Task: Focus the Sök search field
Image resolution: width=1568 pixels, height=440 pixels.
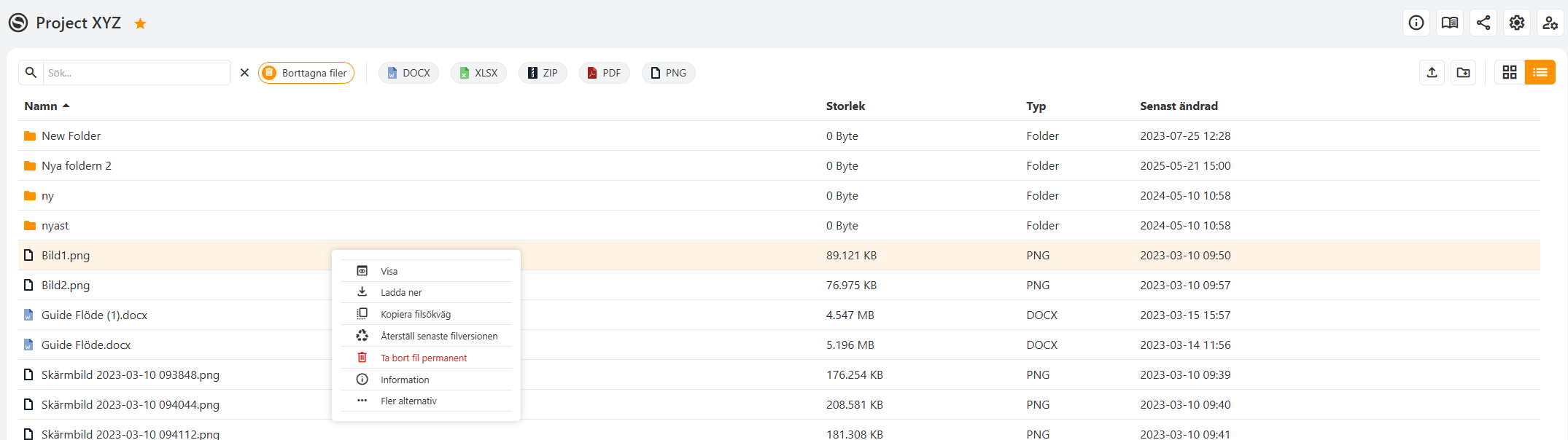Action: 136,73
